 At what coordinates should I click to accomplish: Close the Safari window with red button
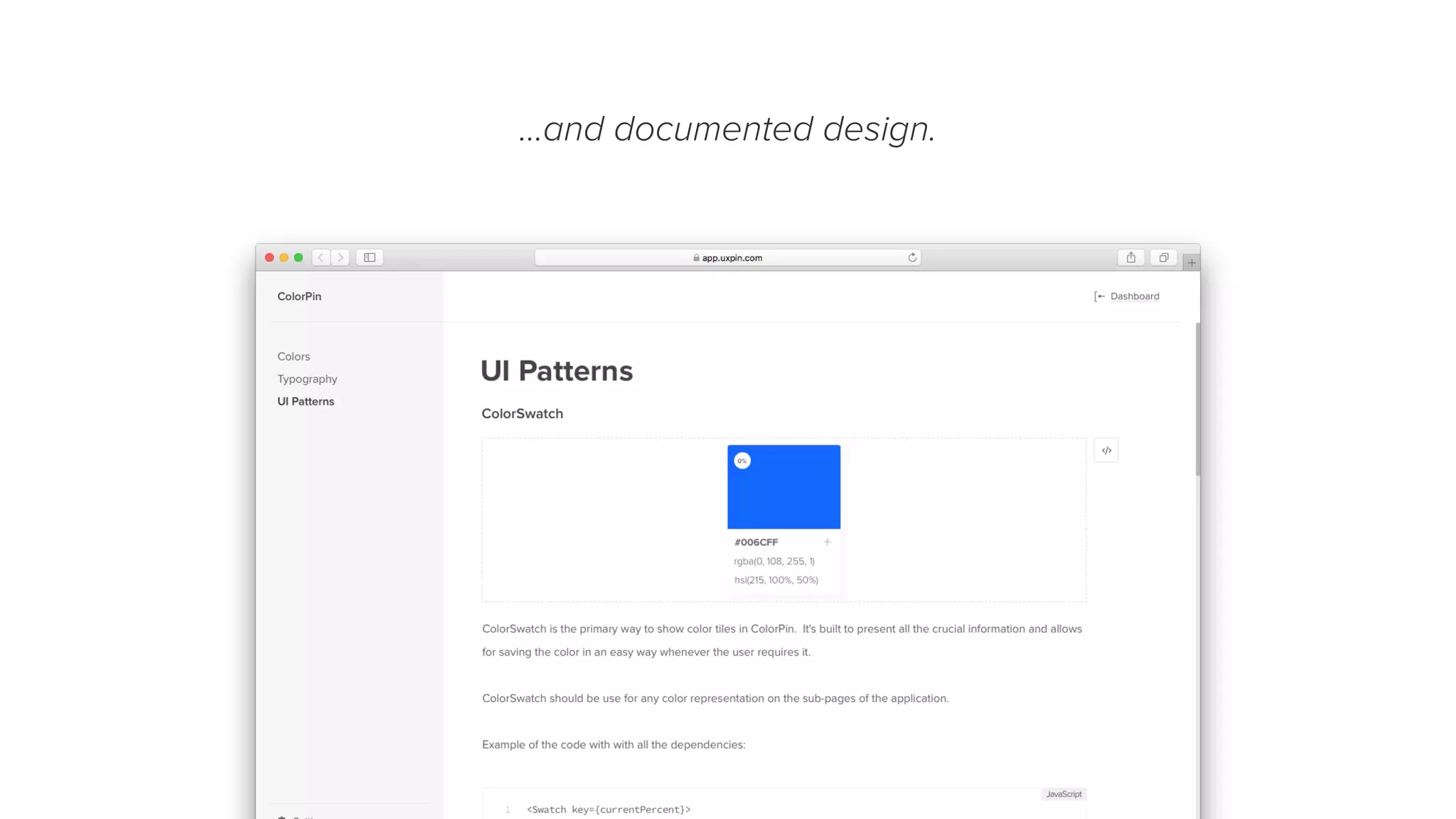[269, 257]
